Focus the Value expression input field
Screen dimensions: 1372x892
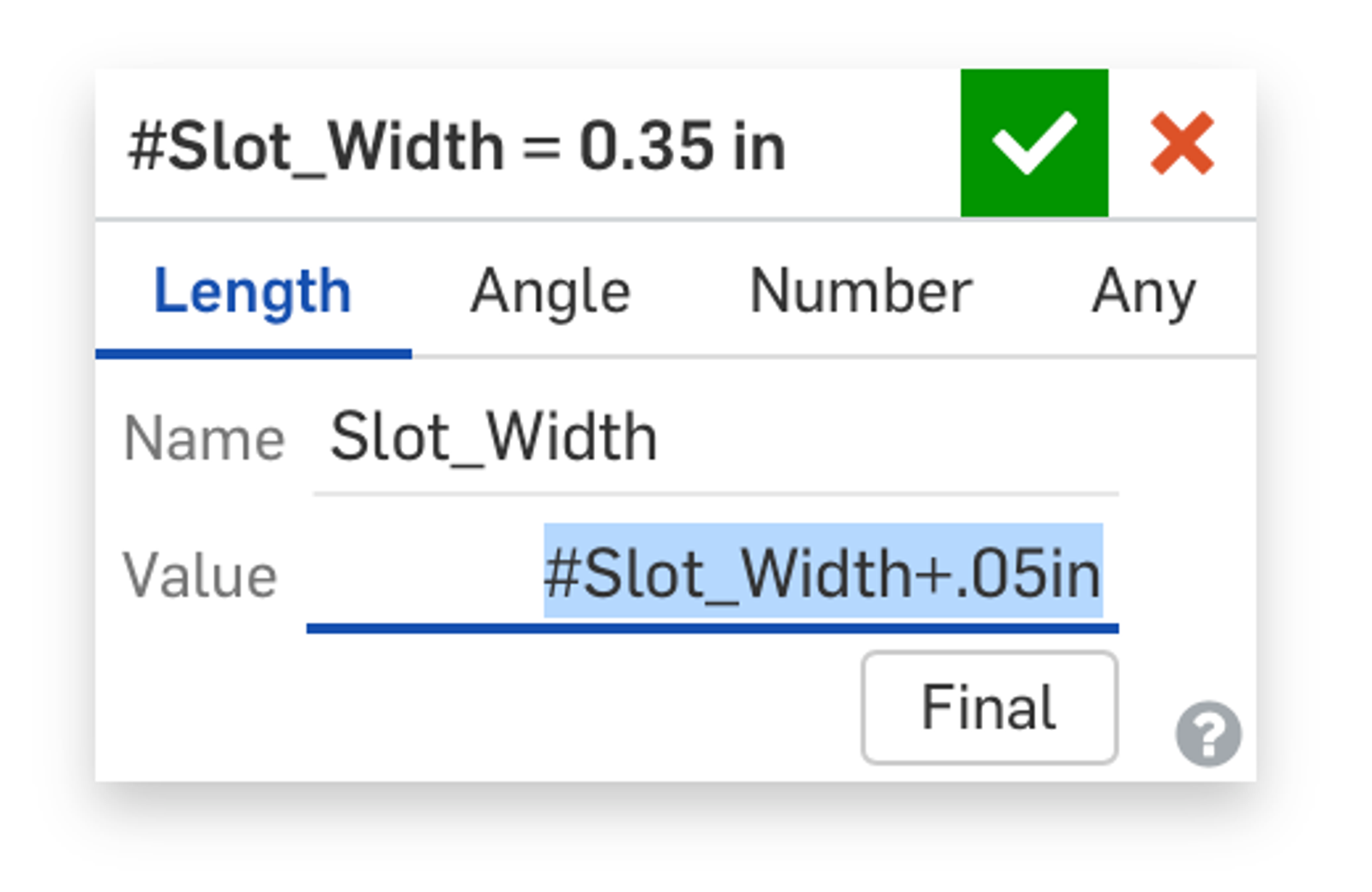pyautogui.click(x=712, y=574)
